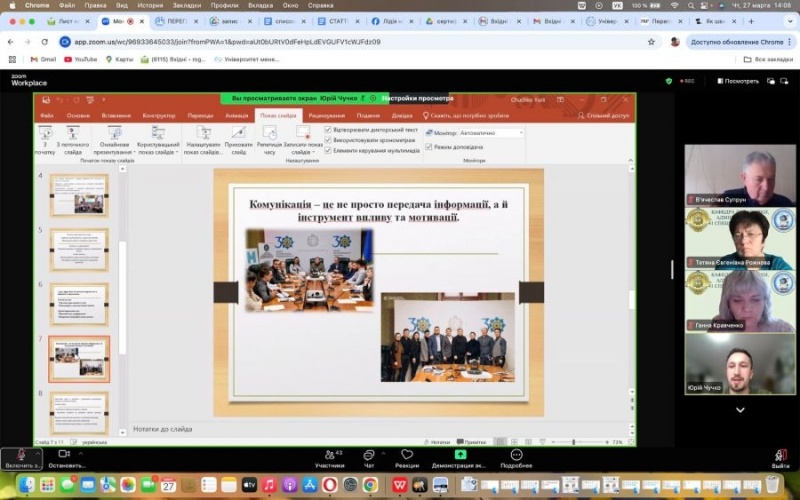Open Подробнее more options
Screen dimensions: 800x500
516,455
